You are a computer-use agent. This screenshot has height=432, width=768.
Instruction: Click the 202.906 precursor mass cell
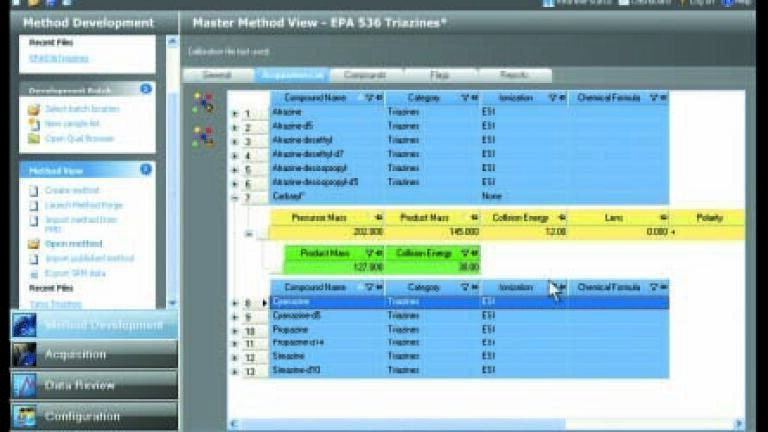pos(327,232)
